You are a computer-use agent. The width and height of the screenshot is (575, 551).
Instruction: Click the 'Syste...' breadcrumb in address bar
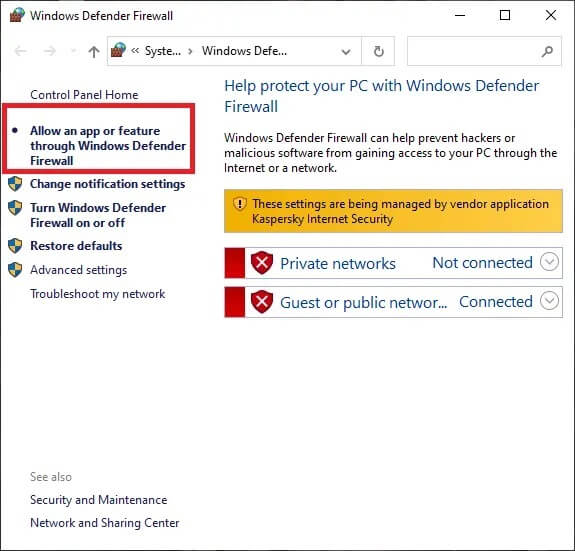click(162, 51)
